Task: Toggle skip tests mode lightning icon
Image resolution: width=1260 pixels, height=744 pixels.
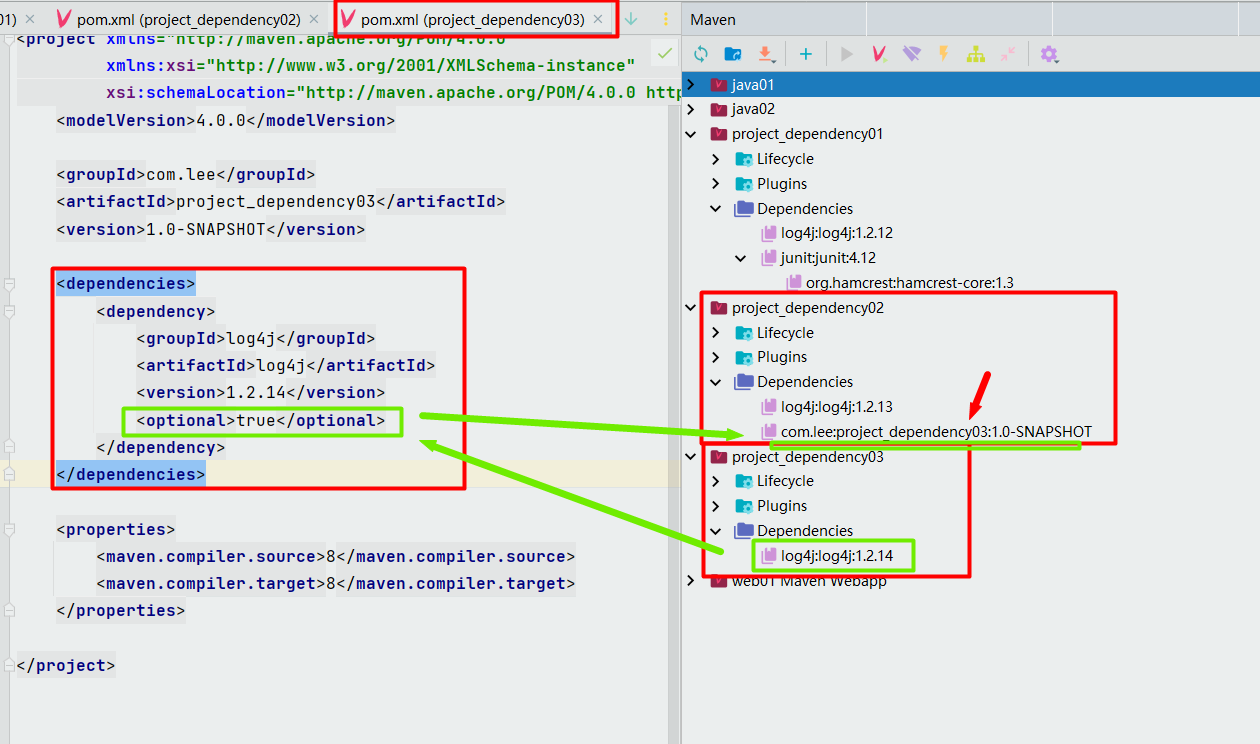Action: point(943,54)
